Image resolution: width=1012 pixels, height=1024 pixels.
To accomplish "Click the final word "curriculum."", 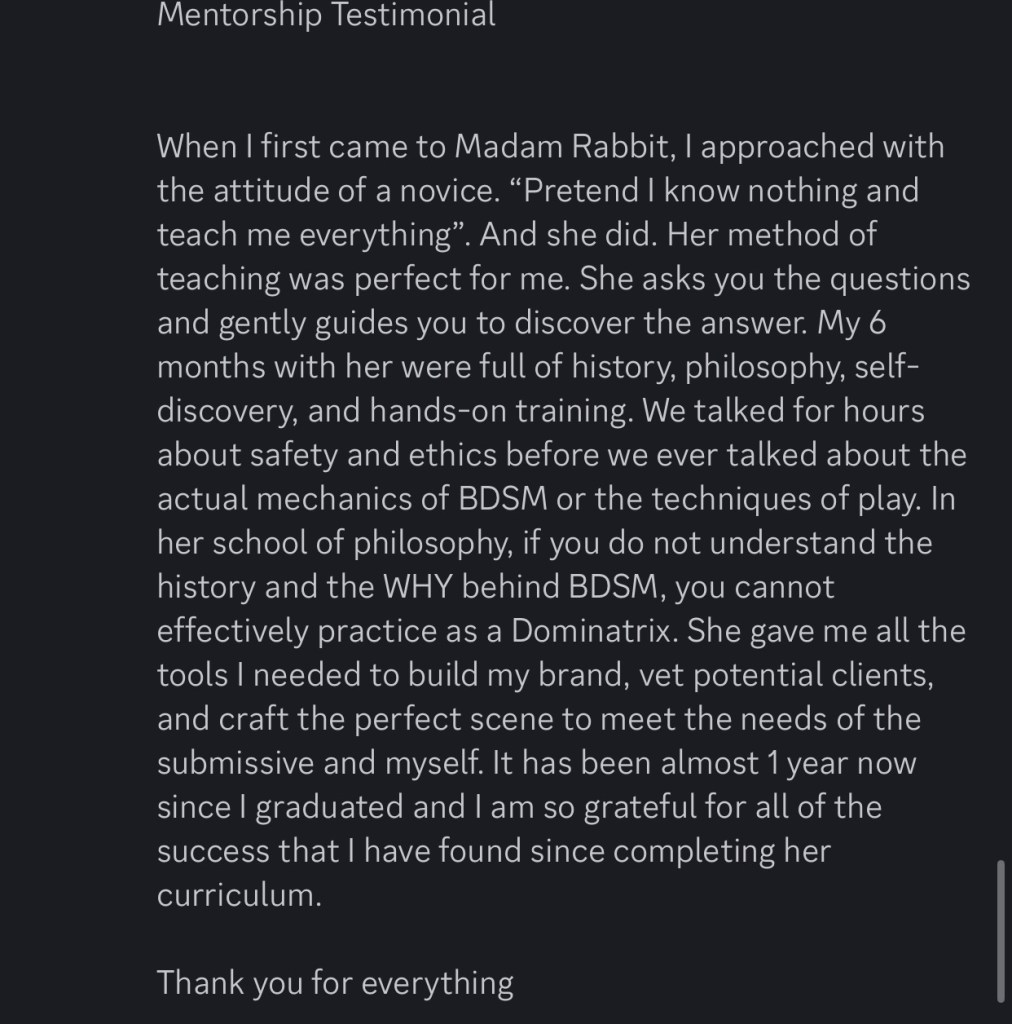I will pos(239,894).
